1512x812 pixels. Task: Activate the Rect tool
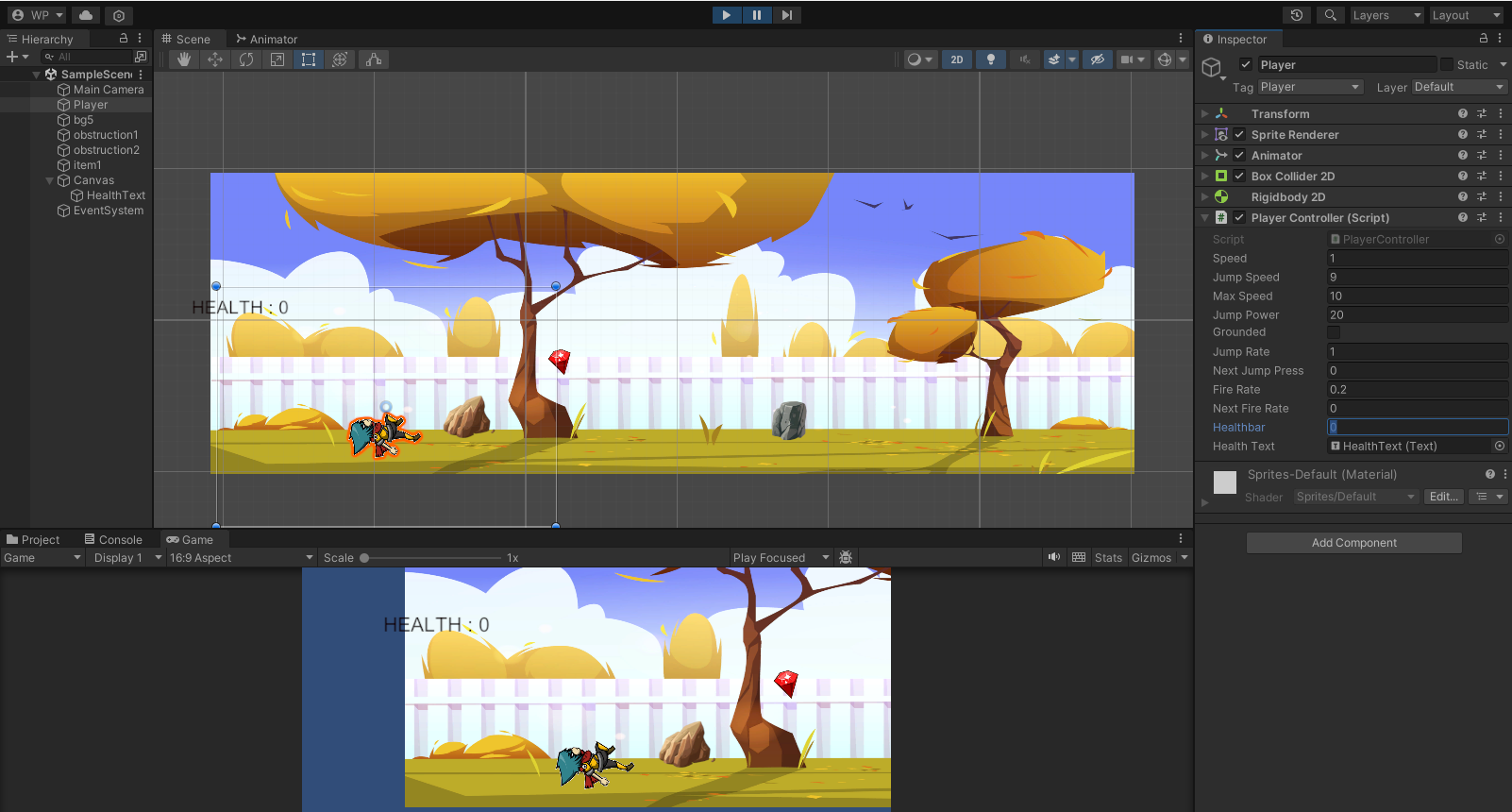pos(309,59)
